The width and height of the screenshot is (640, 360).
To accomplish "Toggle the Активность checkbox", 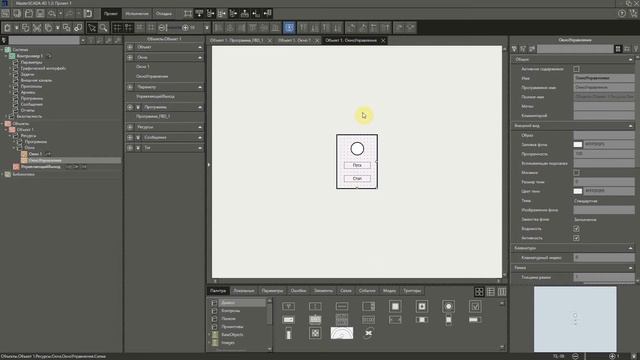I will point(576,238).
